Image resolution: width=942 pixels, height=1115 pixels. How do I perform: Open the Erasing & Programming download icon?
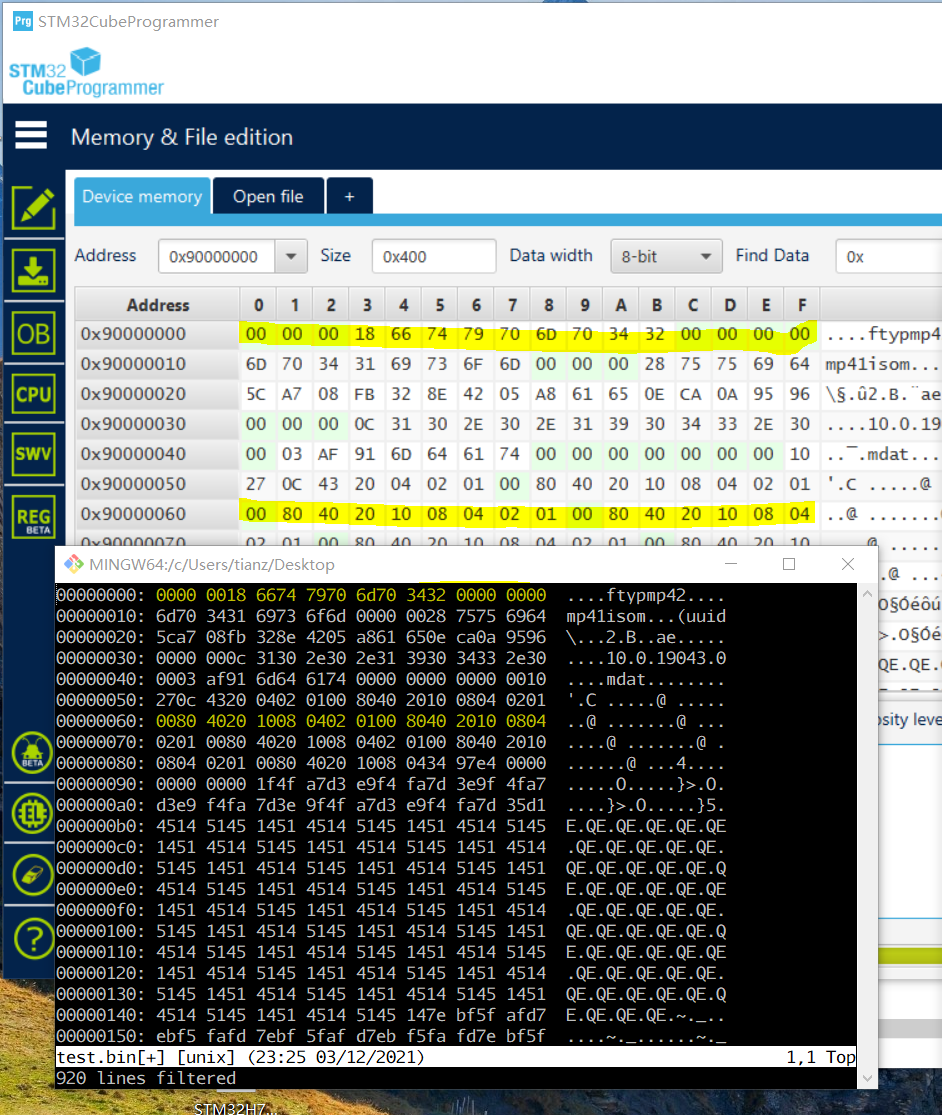point(33,269)
